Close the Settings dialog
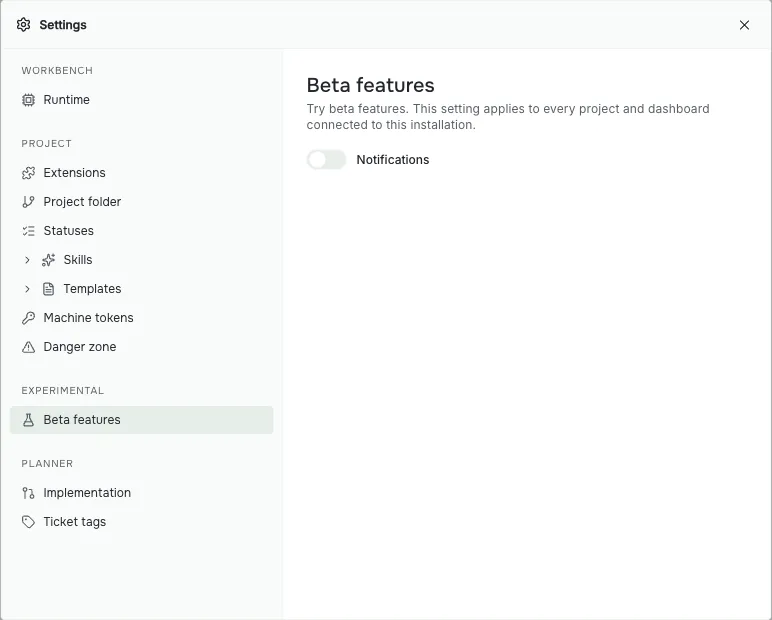The width and height of the screenshot is (772, 620). point(744,25)
